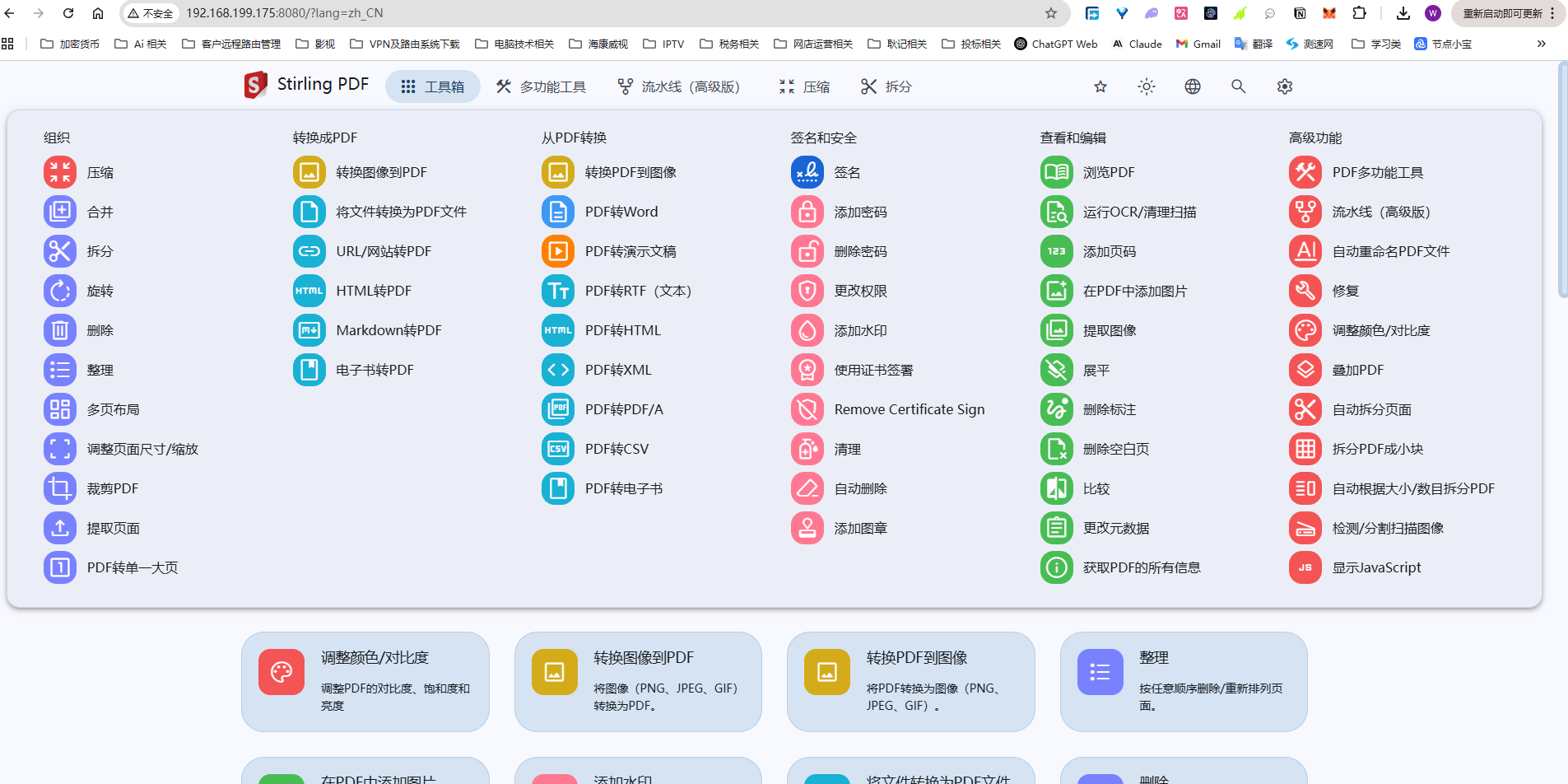Open the 流水线 (高级版) nav item
1568x784 pixels.
click(x=679, y=86)
